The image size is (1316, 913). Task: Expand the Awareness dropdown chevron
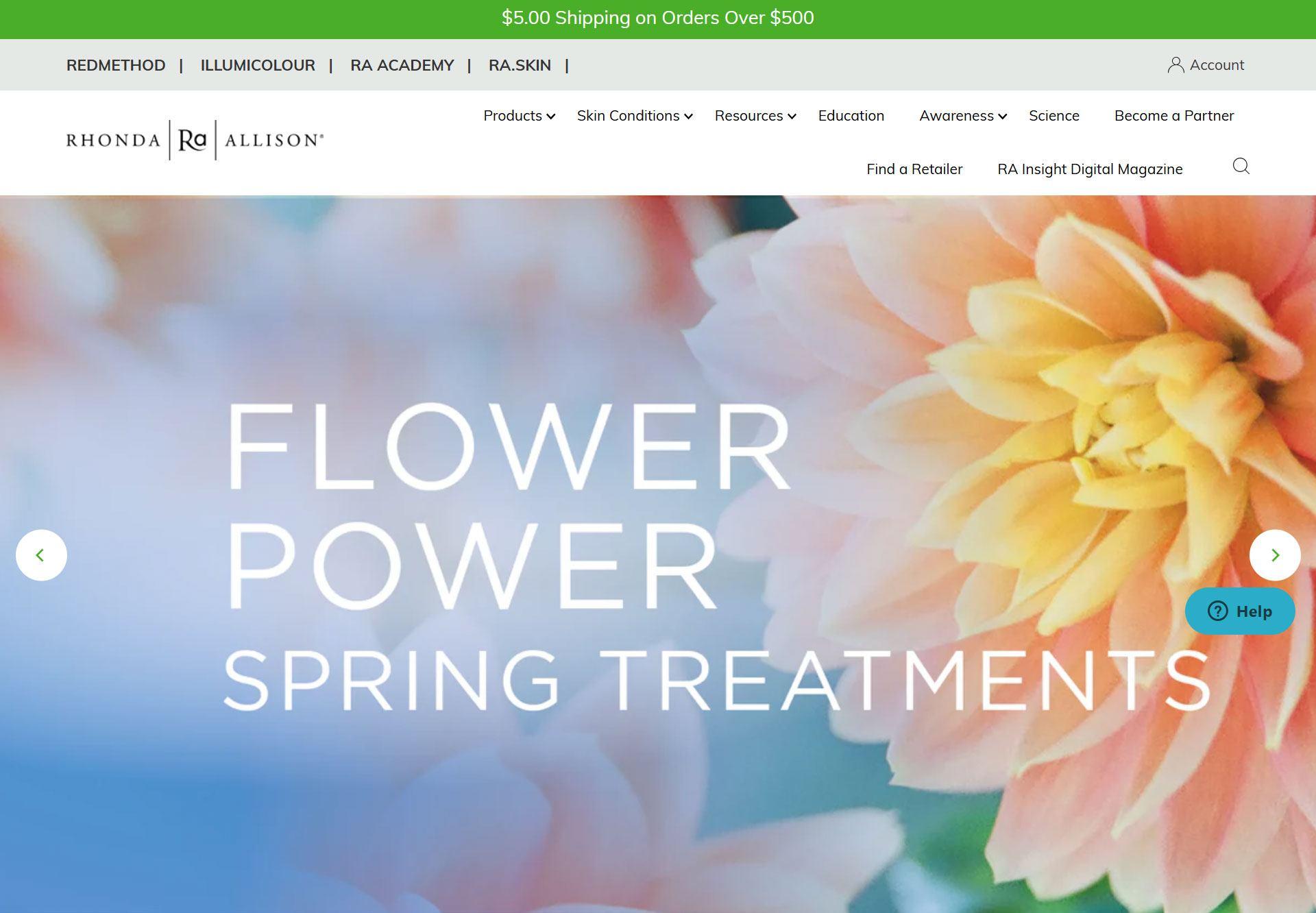click(1002, 117)
